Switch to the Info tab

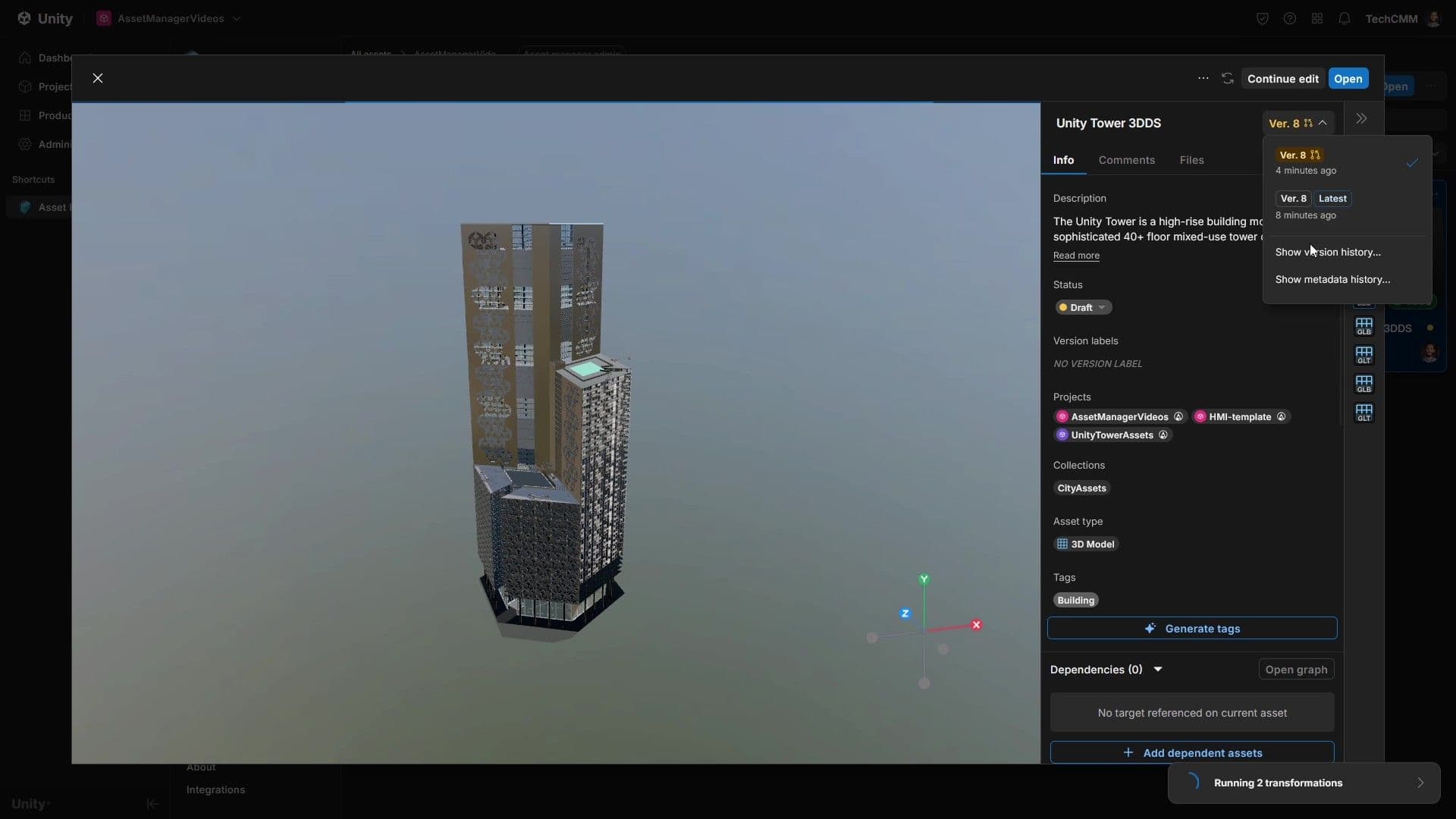point(1063,160)
